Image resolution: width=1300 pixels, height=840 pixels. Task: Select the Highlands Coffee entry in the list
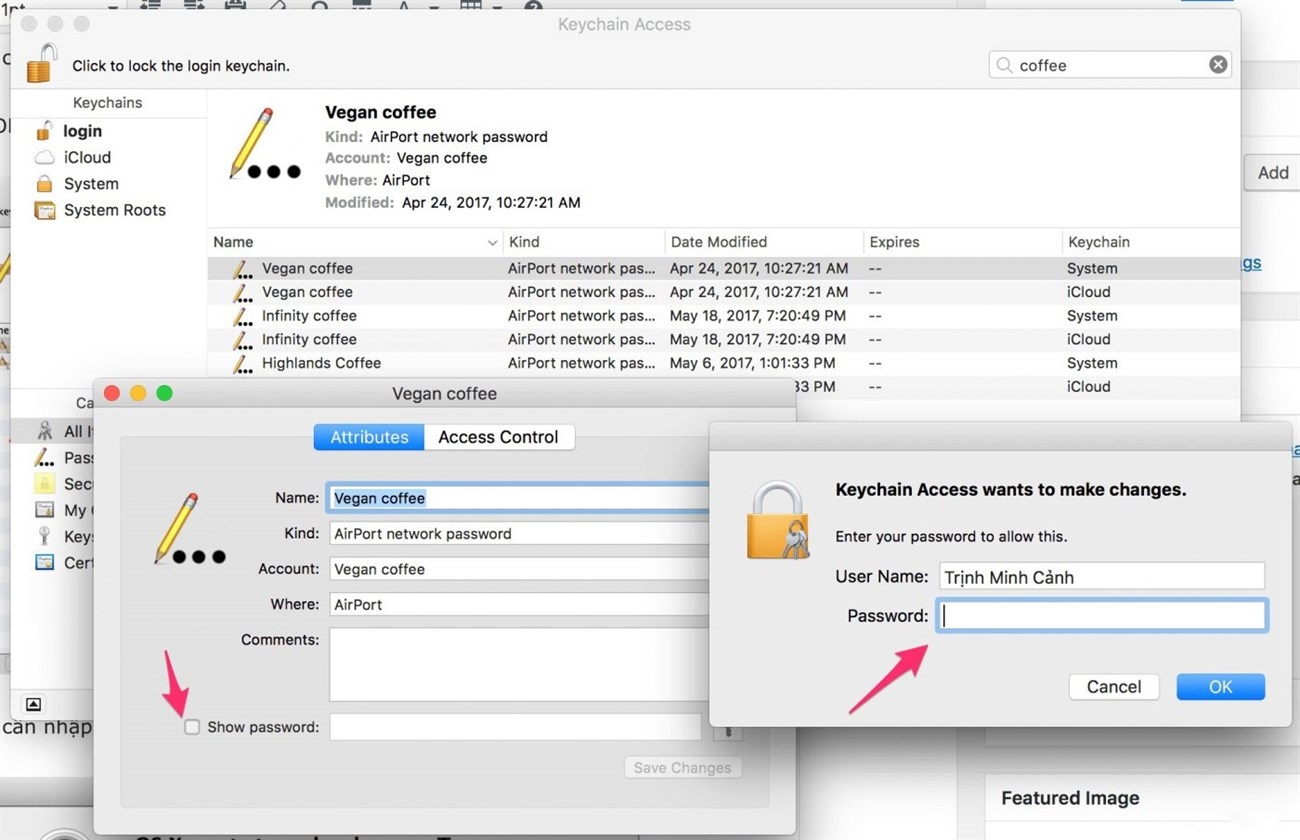coord(321,363)
